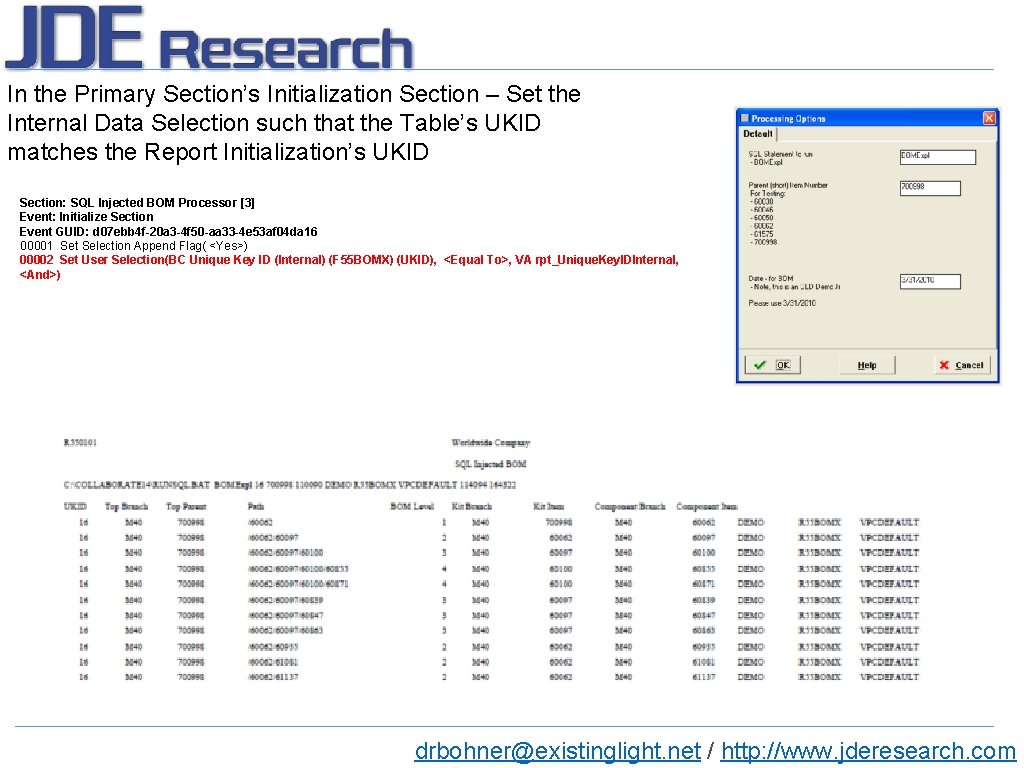Click the Path column header
1024x768 pixels.
pyautogui.click(x=256, y=506)
